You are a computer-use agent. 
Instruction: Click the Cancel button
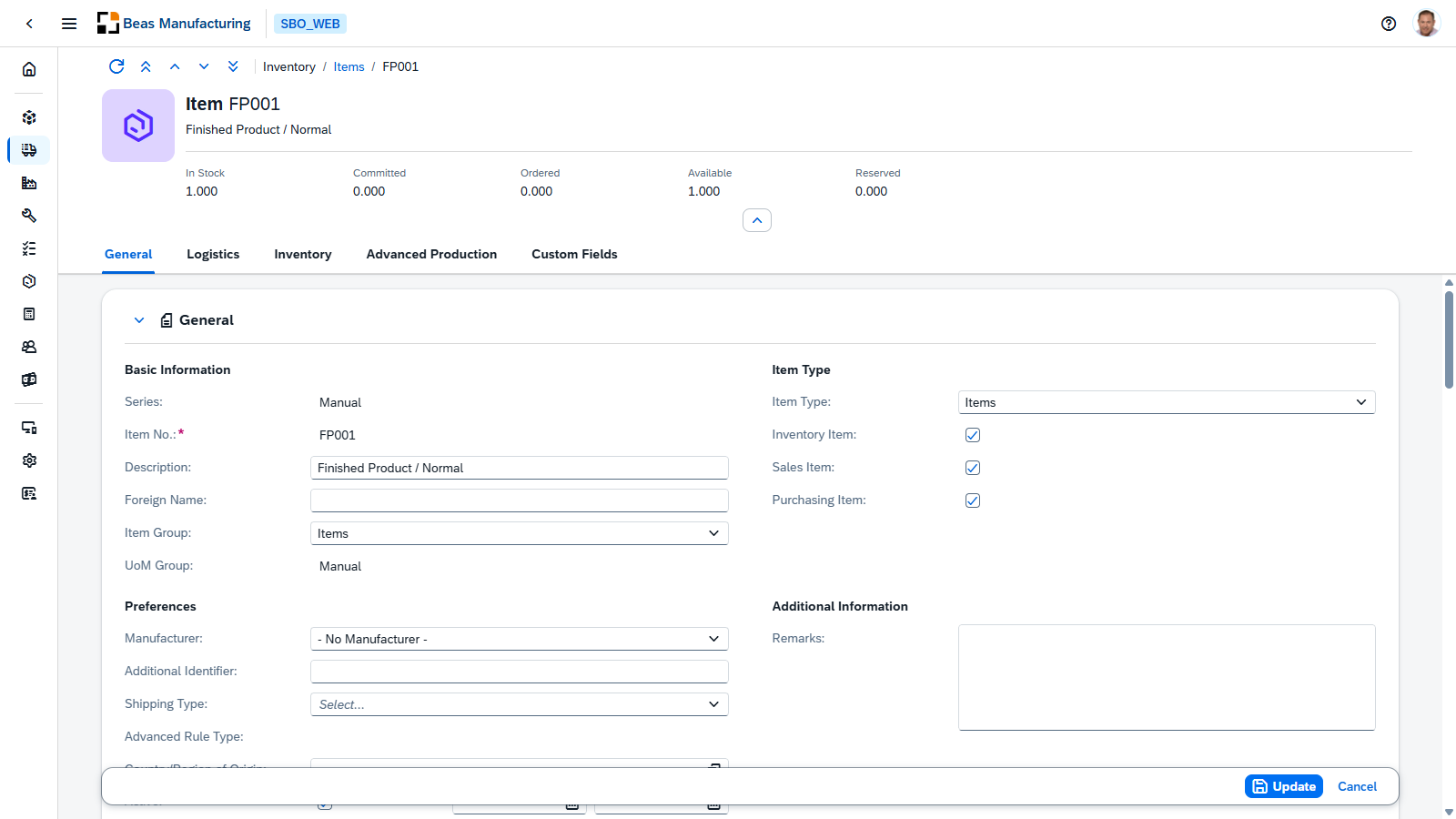[x=1357, y=786]
